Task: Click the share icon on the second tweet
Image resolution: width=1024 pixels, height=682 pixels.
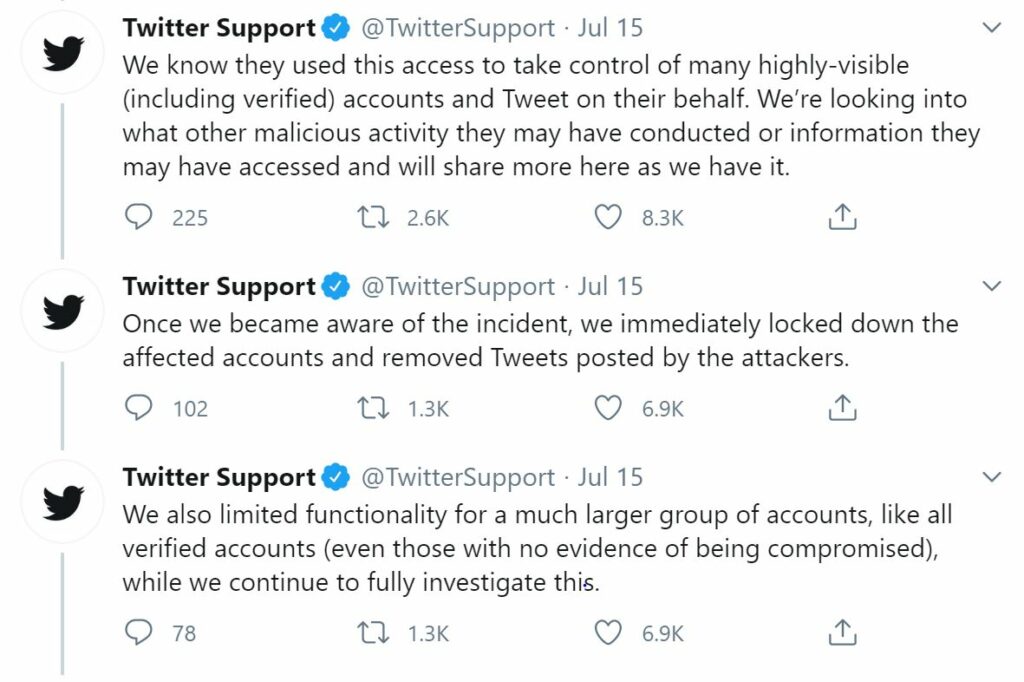Action: pos(841,407)
